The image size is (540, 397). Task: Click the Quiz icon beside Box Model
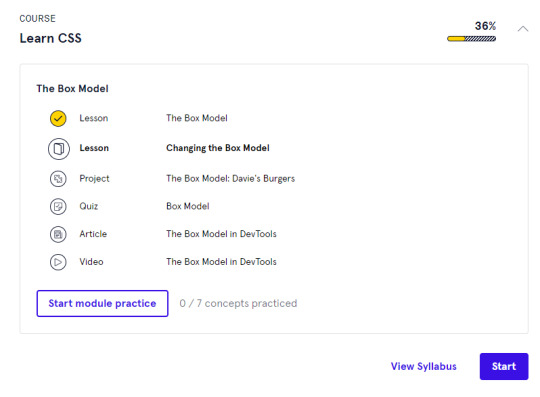[58, 207]
